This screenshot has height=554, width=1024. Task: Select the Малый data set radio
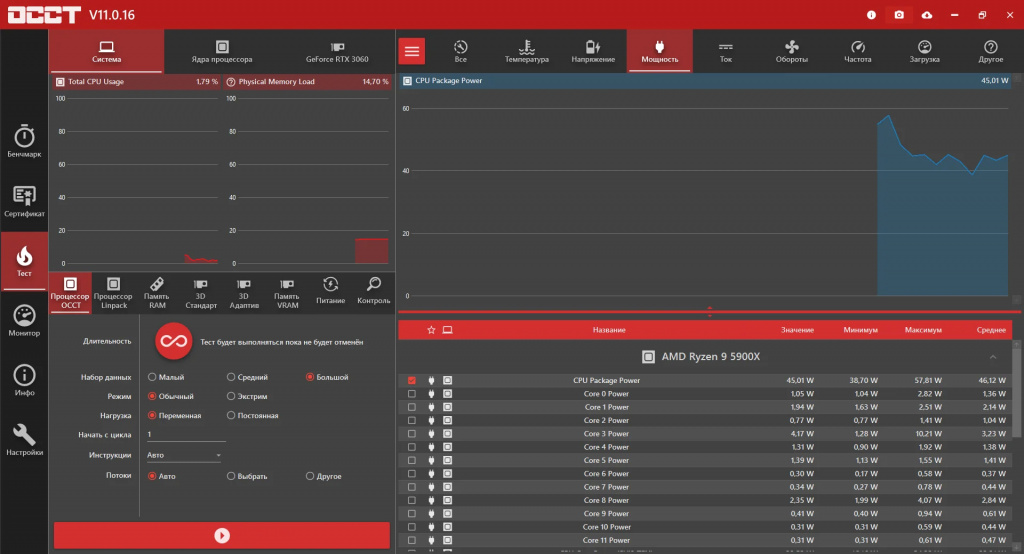[152, 377]
